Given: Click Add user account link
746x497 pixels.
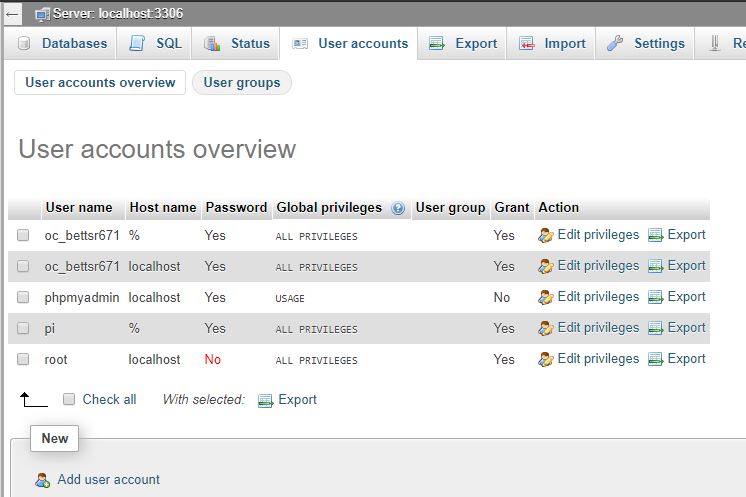Looking at the screenshot, I should (108, 479).
